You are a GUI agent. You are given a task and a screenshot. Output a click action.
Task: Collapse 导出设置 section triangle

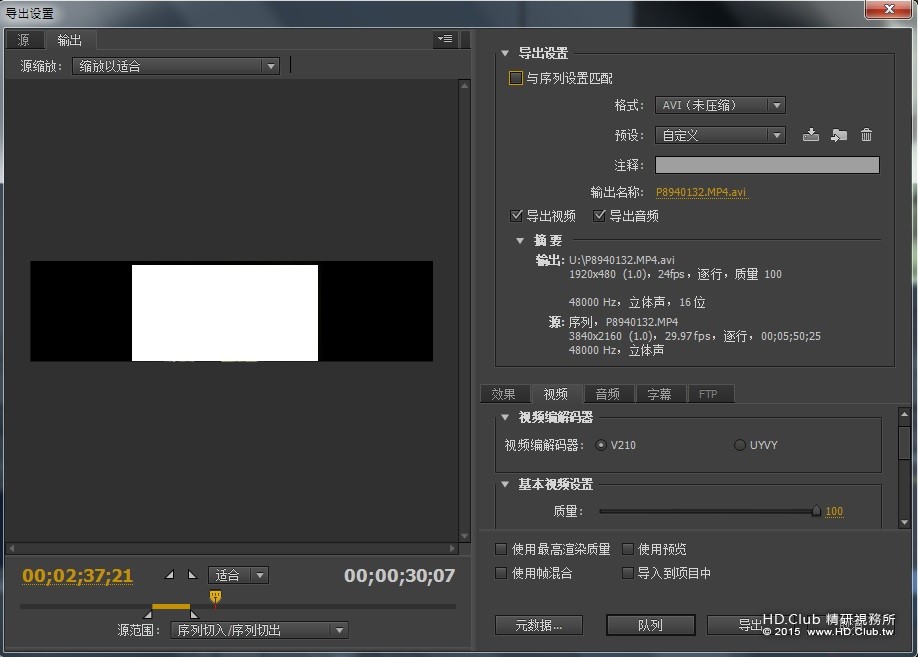(505, 53)
